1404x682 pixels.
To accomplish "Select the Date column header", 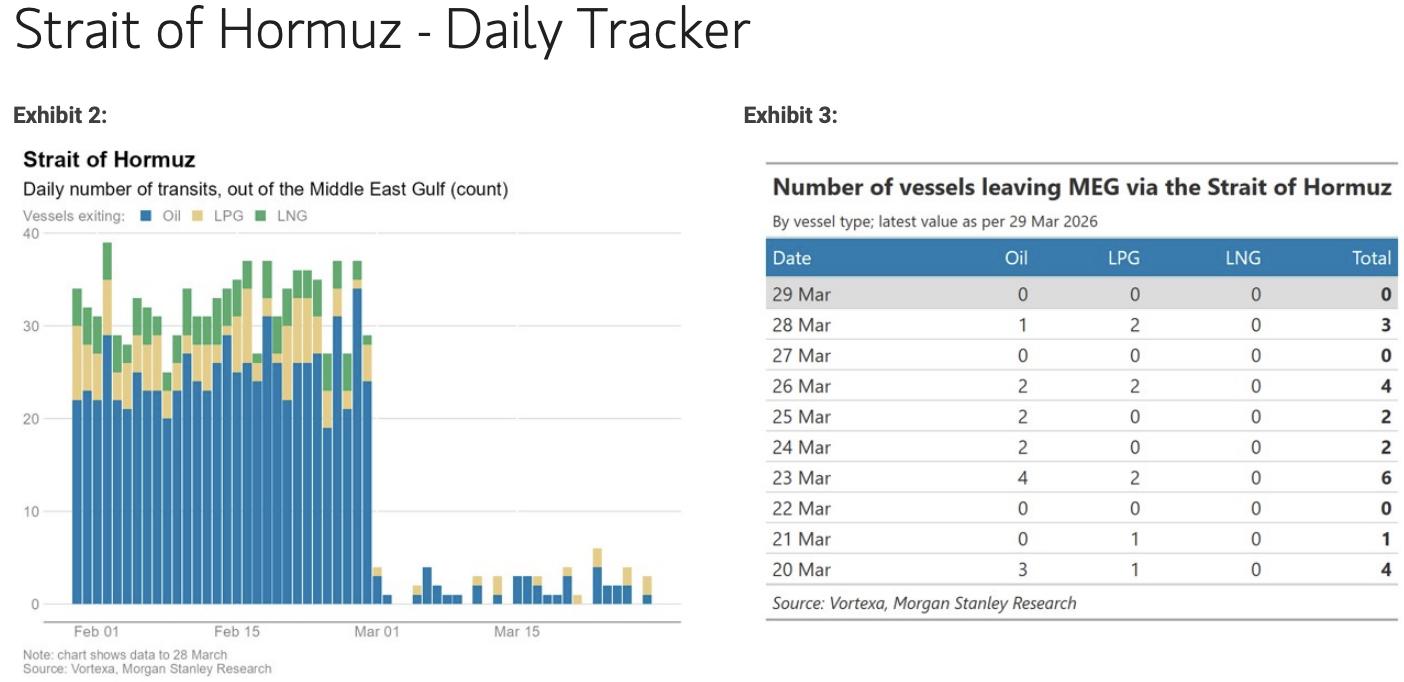I will click(x=792, y=258).
